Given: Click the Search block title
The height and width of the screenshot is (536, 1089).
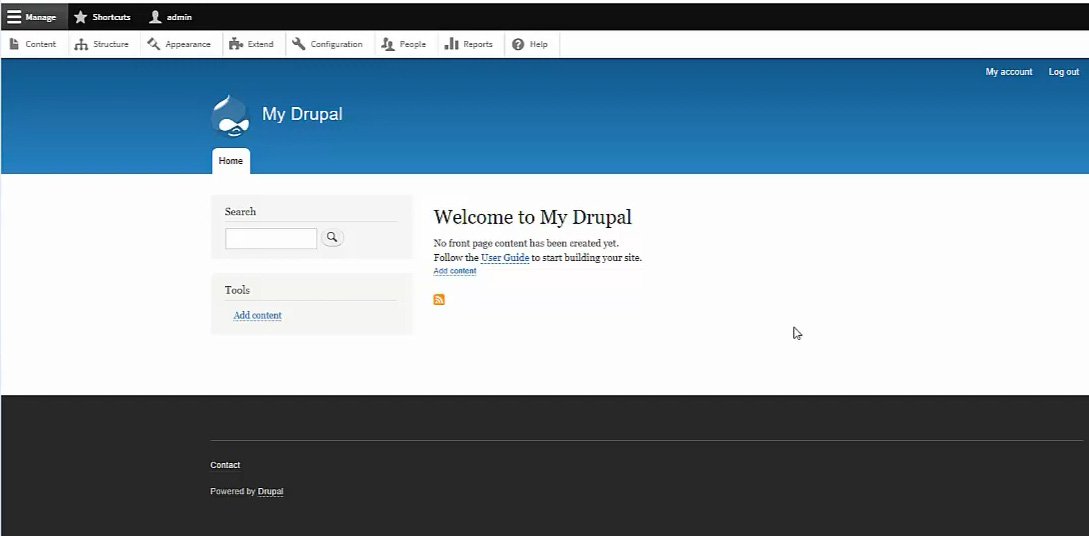Looking at the screenshot, I should point(240,212).
